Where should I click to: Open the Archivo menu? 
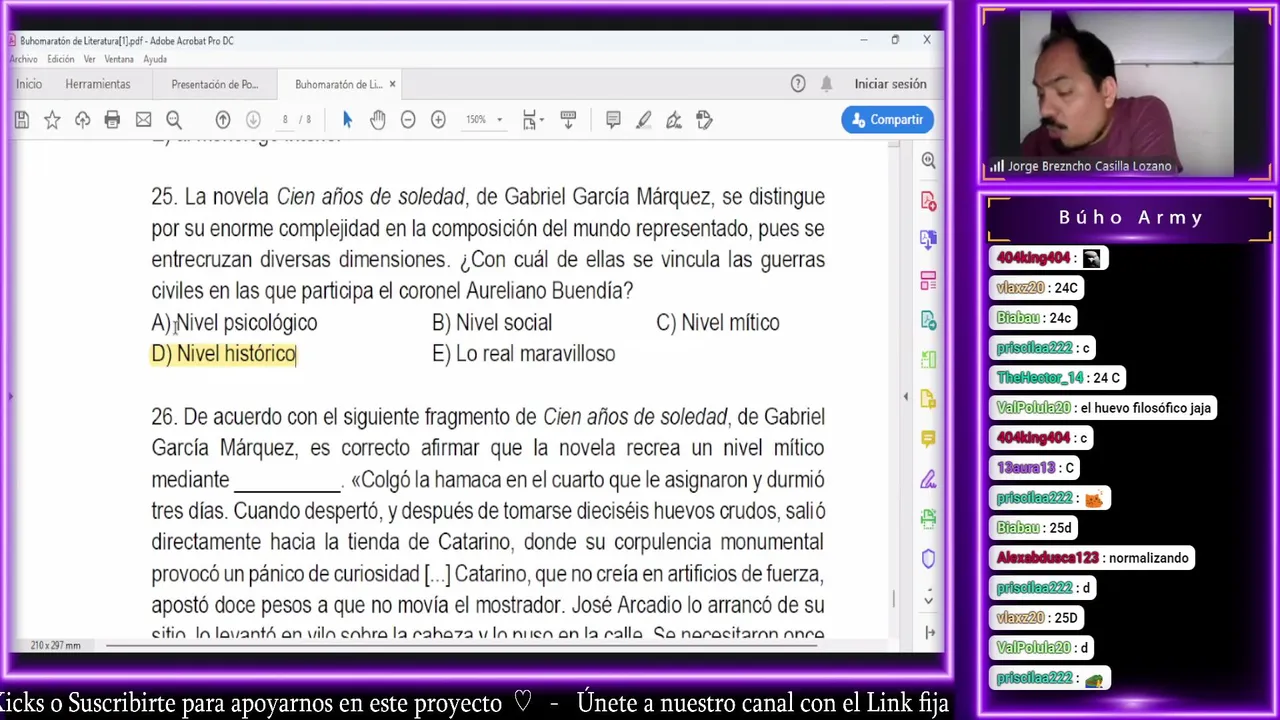[x=23, y=59]
